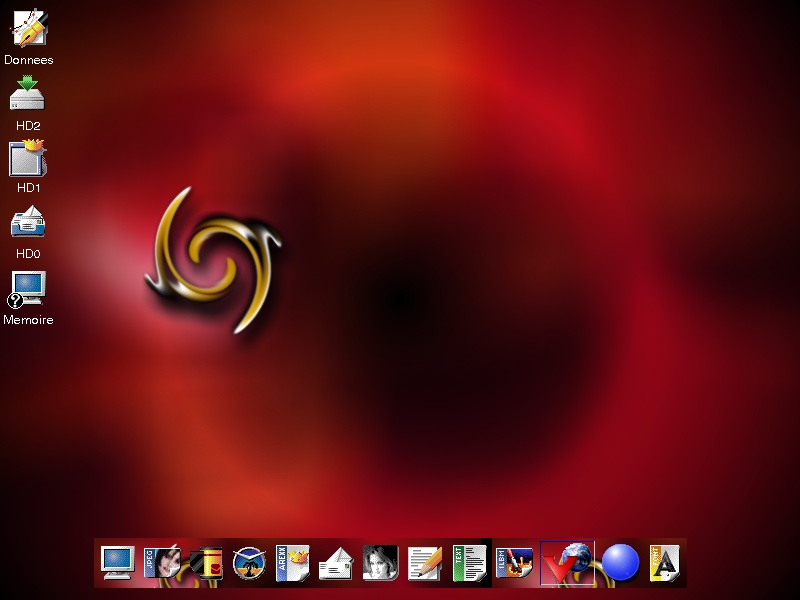Open the palm tree clock dock icon
800x600 pixels.
point(248,563)
